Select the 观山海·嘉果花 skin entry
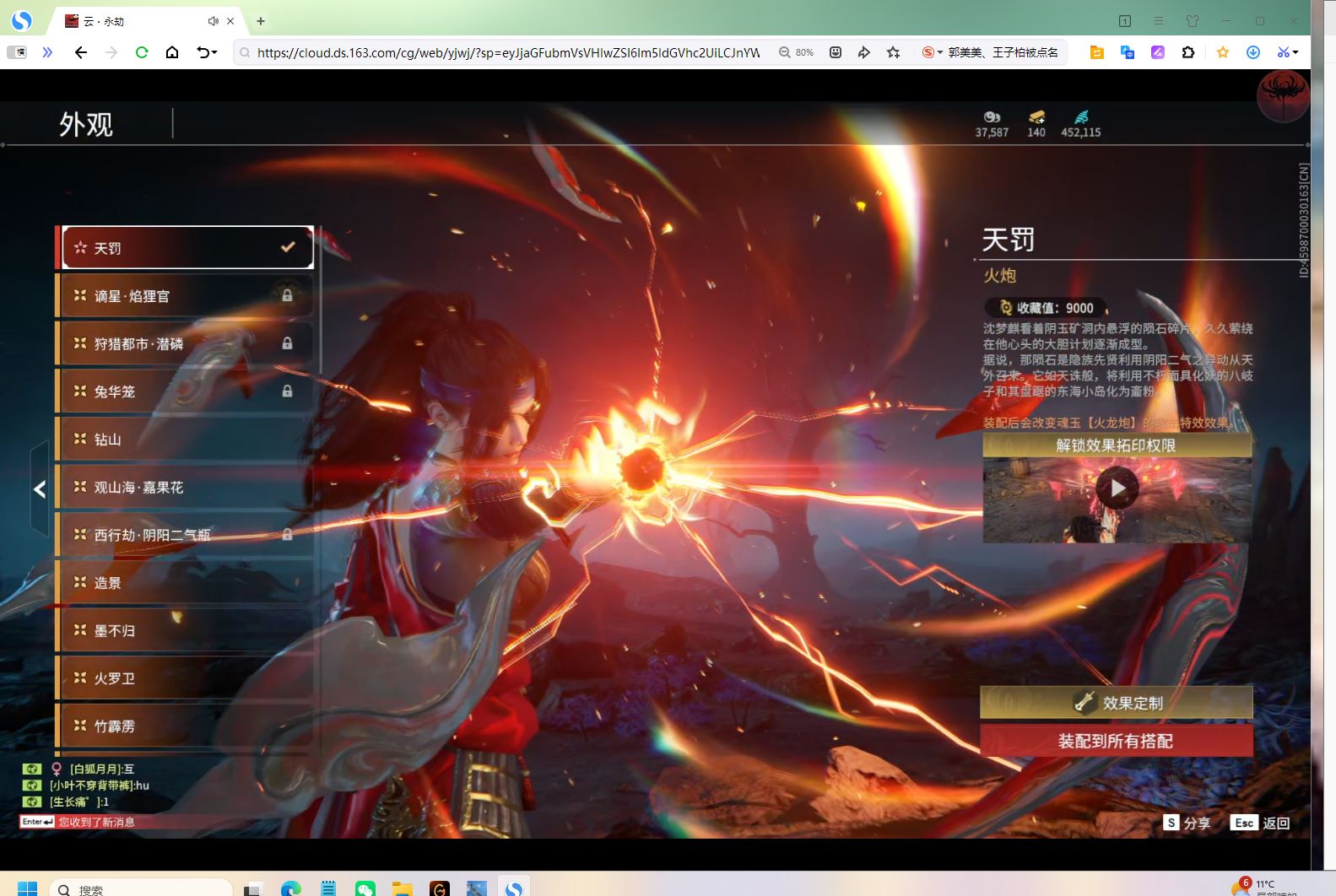This screenshot has height=896, width=1336. tap(186, 488)
